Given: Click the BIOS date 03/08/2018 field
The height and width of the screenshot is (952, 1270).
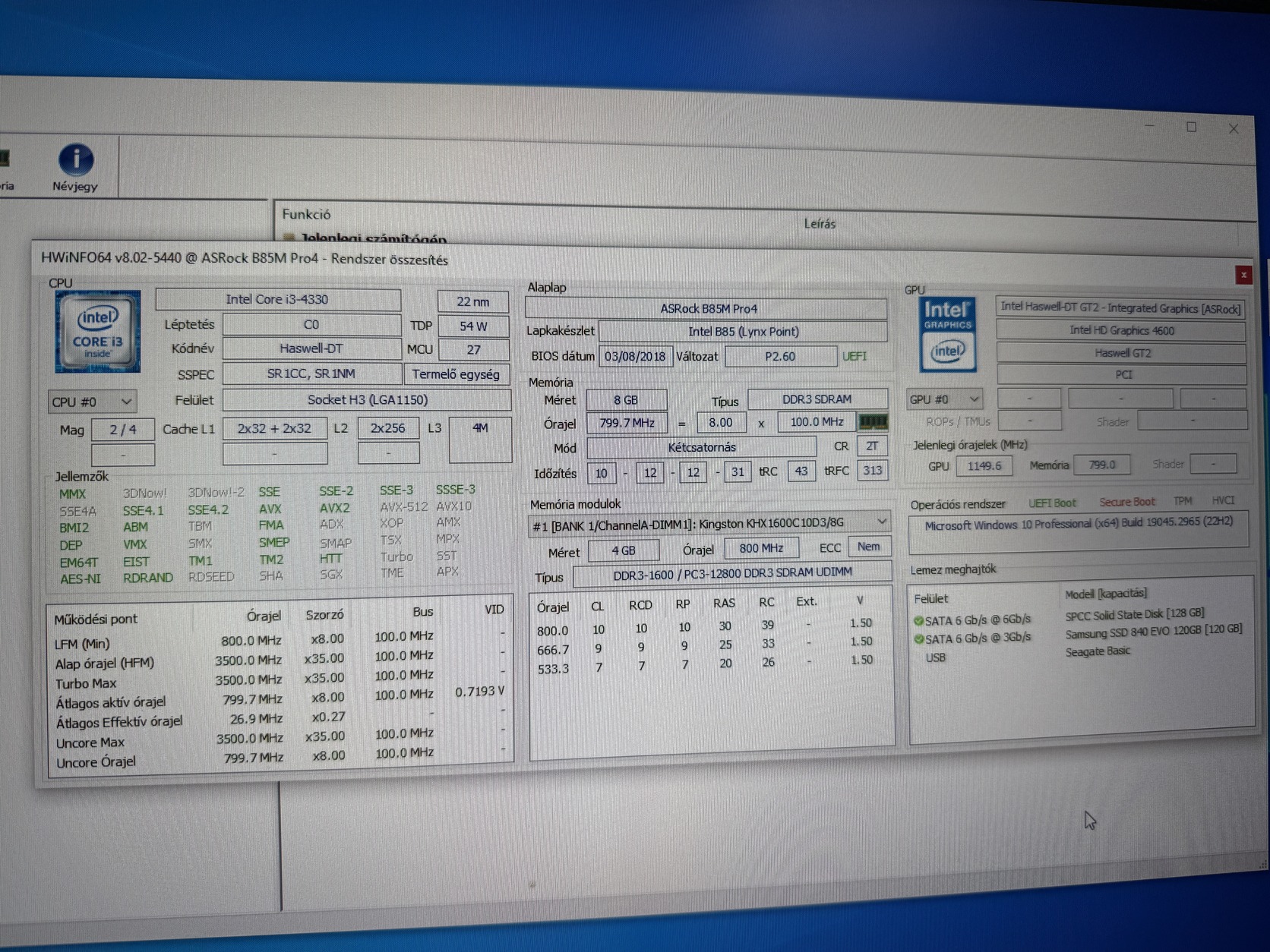Looking at the screenshot, I should point(635,356).
